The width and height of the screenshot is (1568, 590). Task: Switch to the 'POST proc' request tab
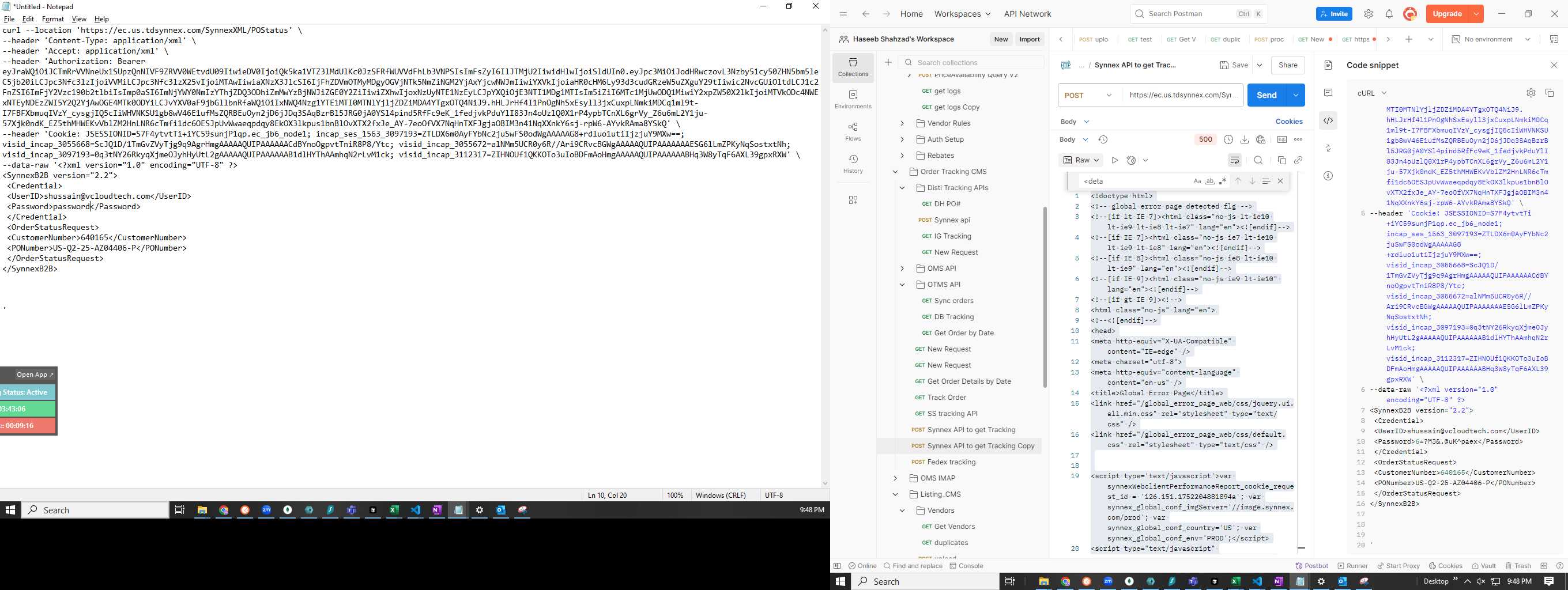[x=1269, y=39]
